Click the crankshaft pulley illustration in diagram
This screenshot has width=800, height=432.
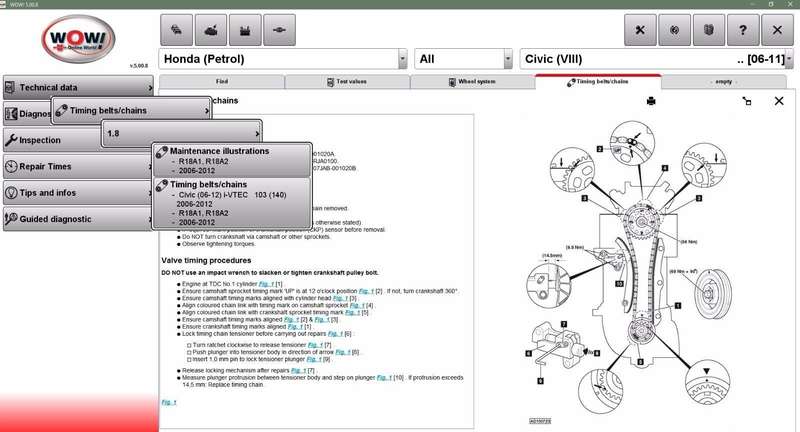coord(713,294)
